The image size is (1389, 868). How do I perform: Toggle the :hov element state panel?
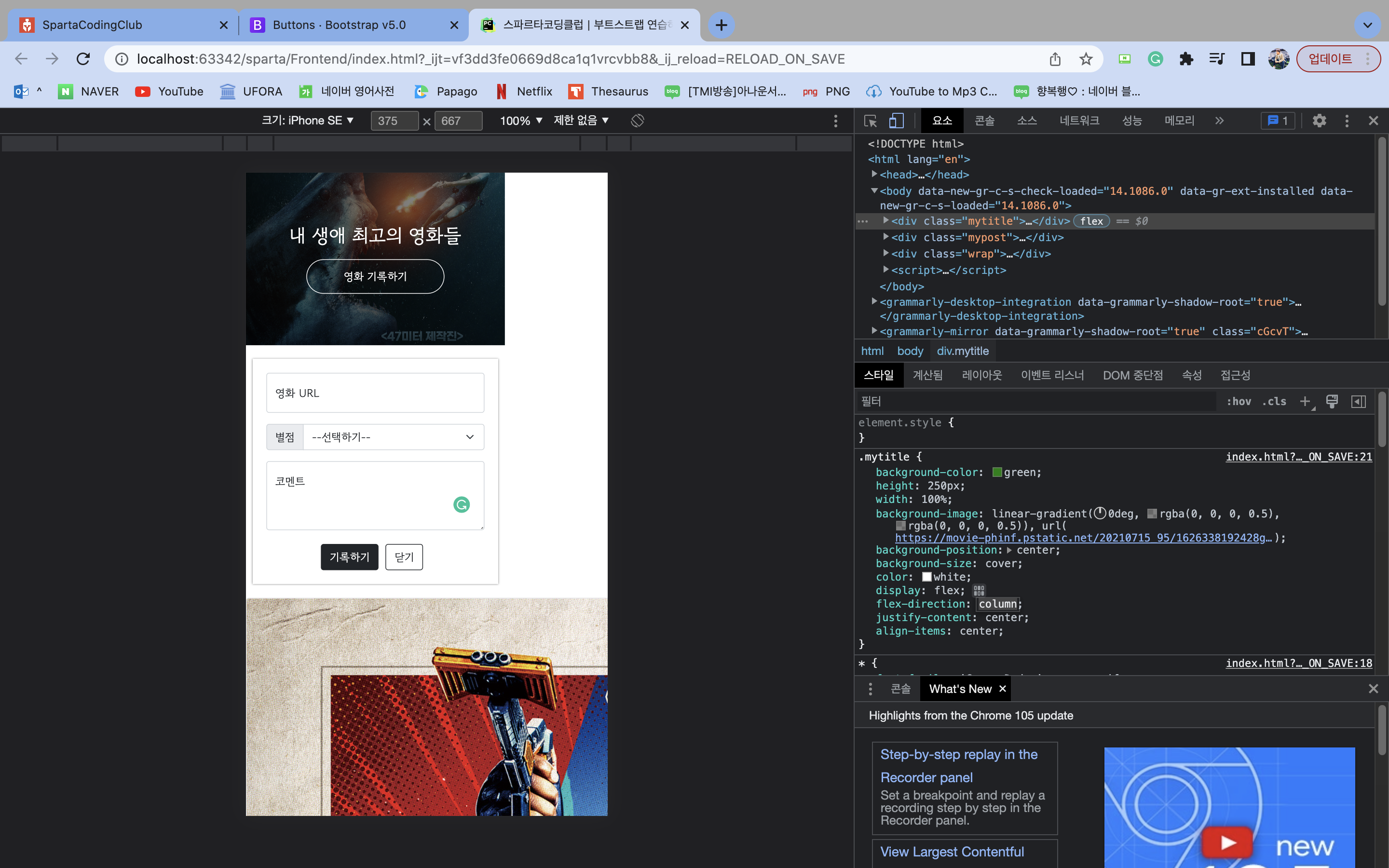[1239, 401]
